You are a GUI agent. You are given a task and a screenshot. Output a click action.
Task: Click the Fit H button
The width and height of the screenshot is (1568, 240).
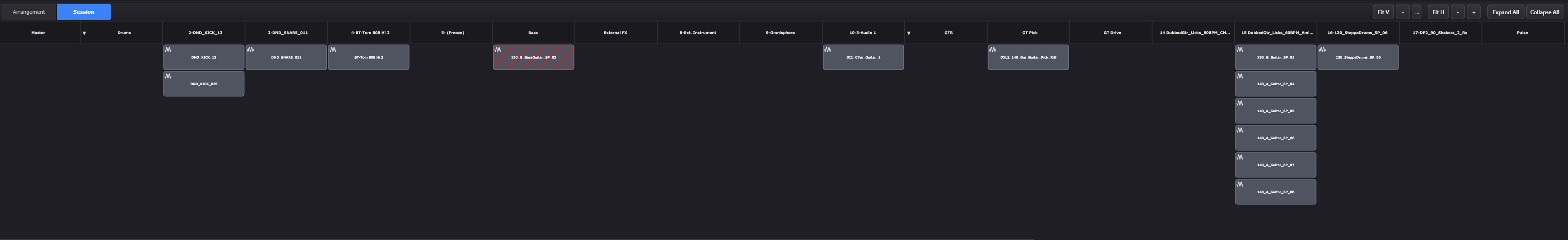pos(1438,12)
